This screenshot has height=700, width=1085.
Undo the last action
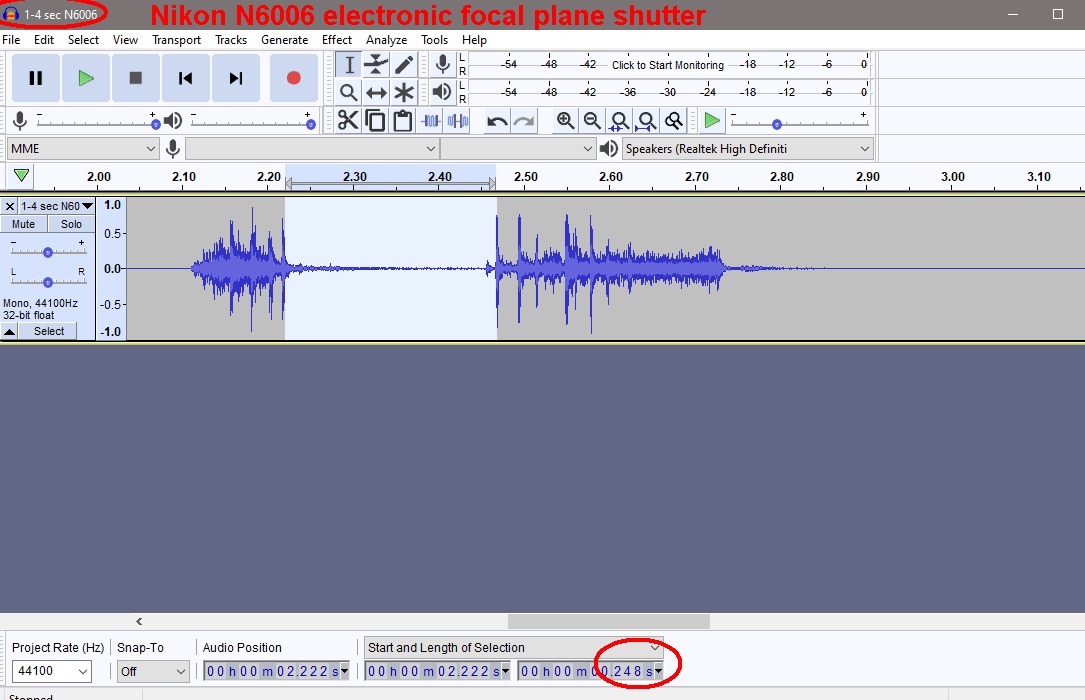click(497, 121)
